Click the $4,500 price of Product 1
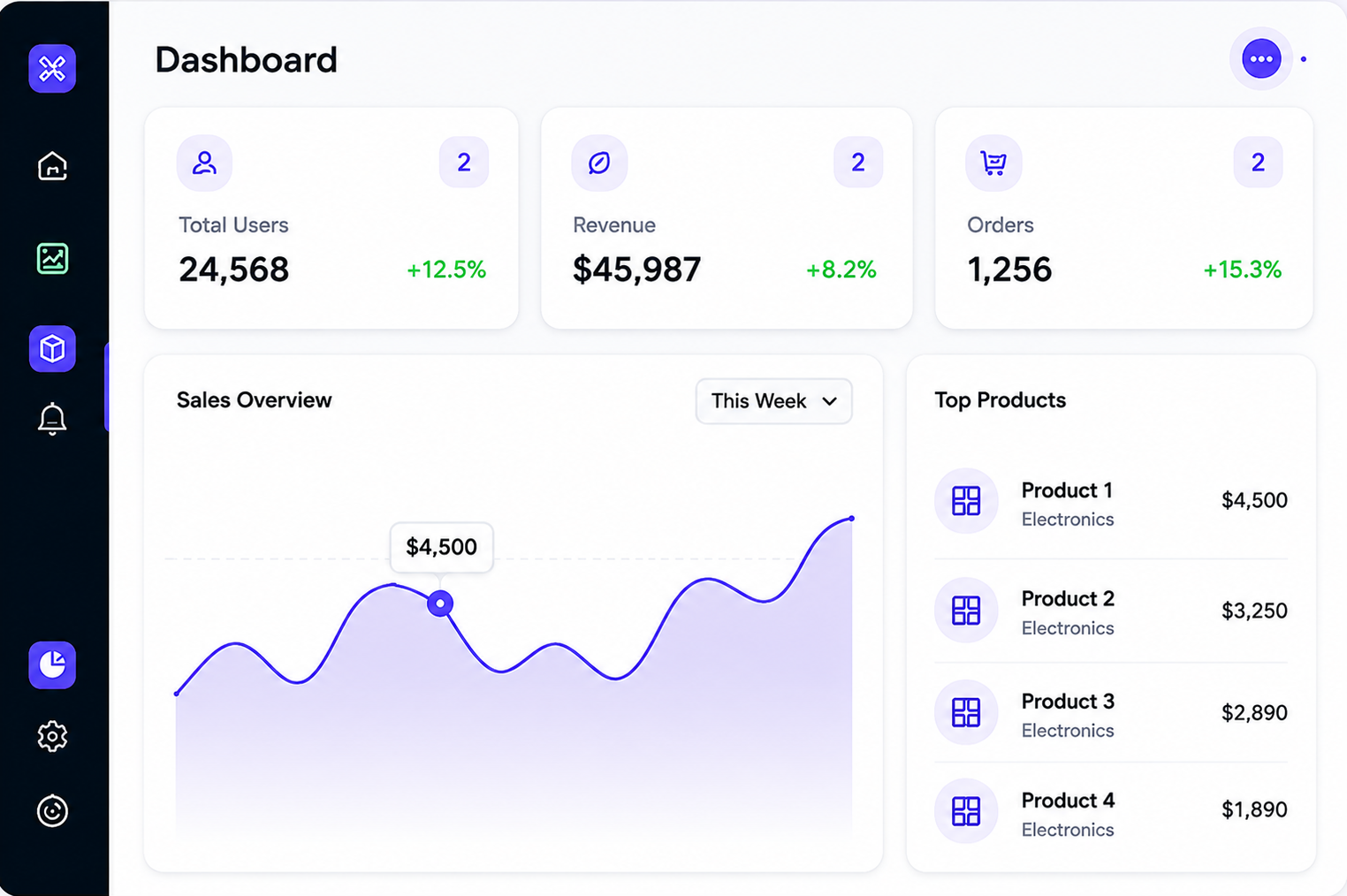Viewport: 1347px width, 896px height. click(1254, 500)
